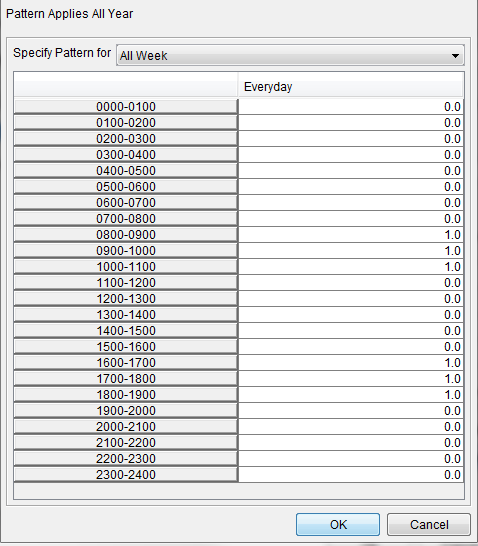The width and height of the screenshot is (478, 546).
Task: Select the 1700-1800 row header
Action: 126,379
